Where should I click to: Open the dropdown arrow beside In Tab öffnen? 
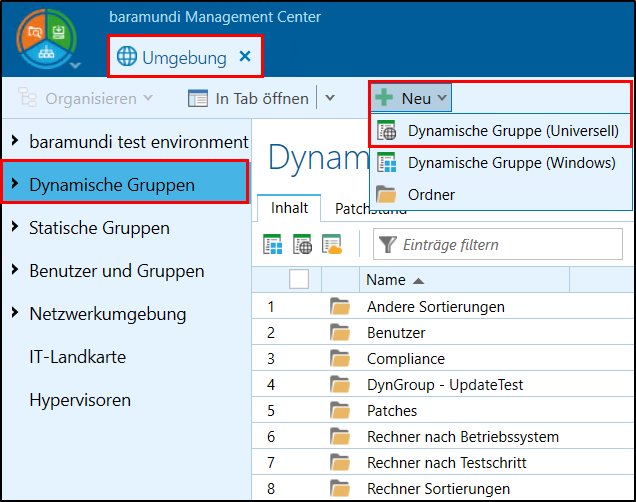click(331, 98)
